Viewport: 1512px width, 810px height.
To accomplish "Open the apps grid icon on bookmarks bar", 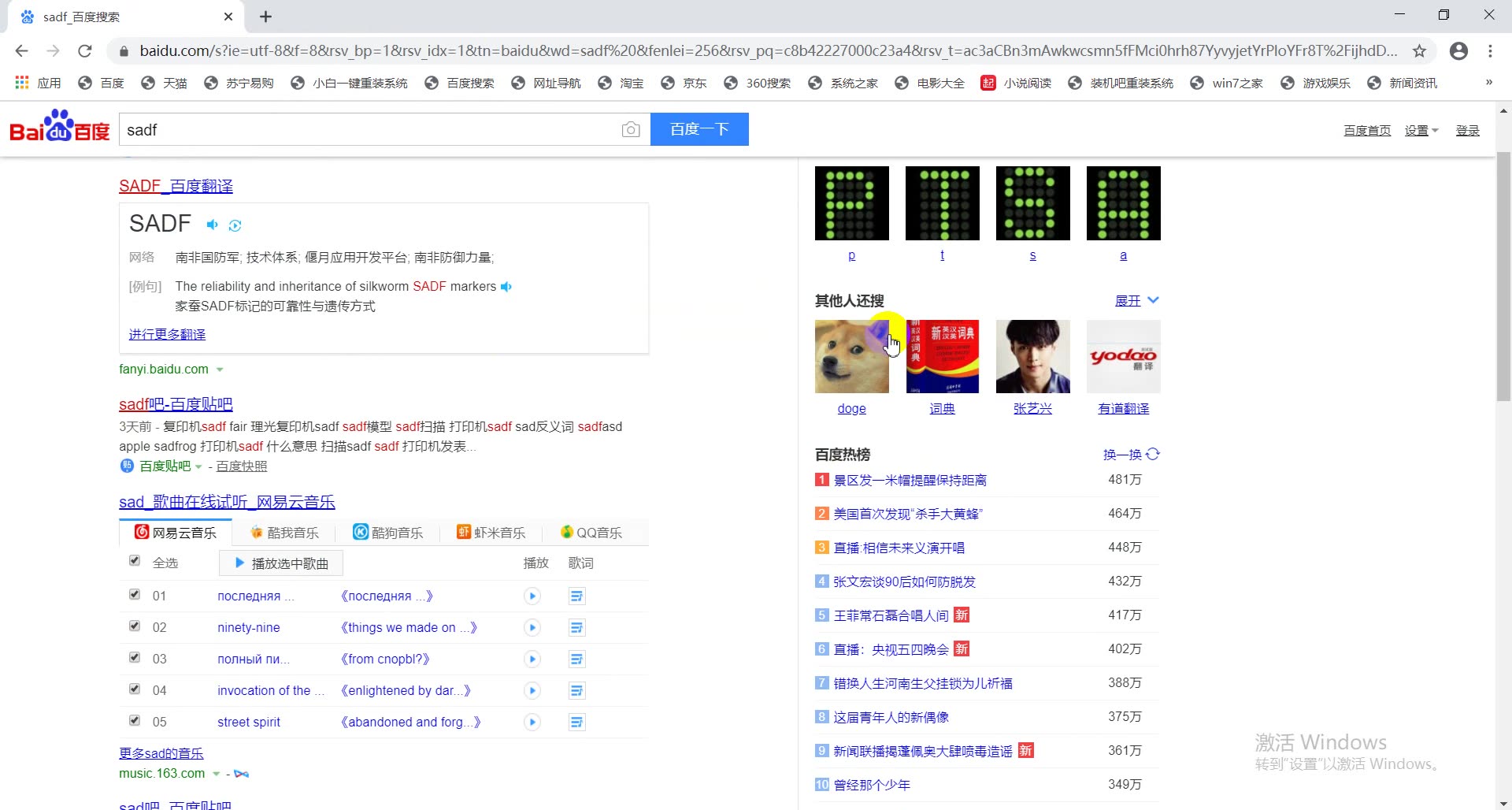I will 21,82.
